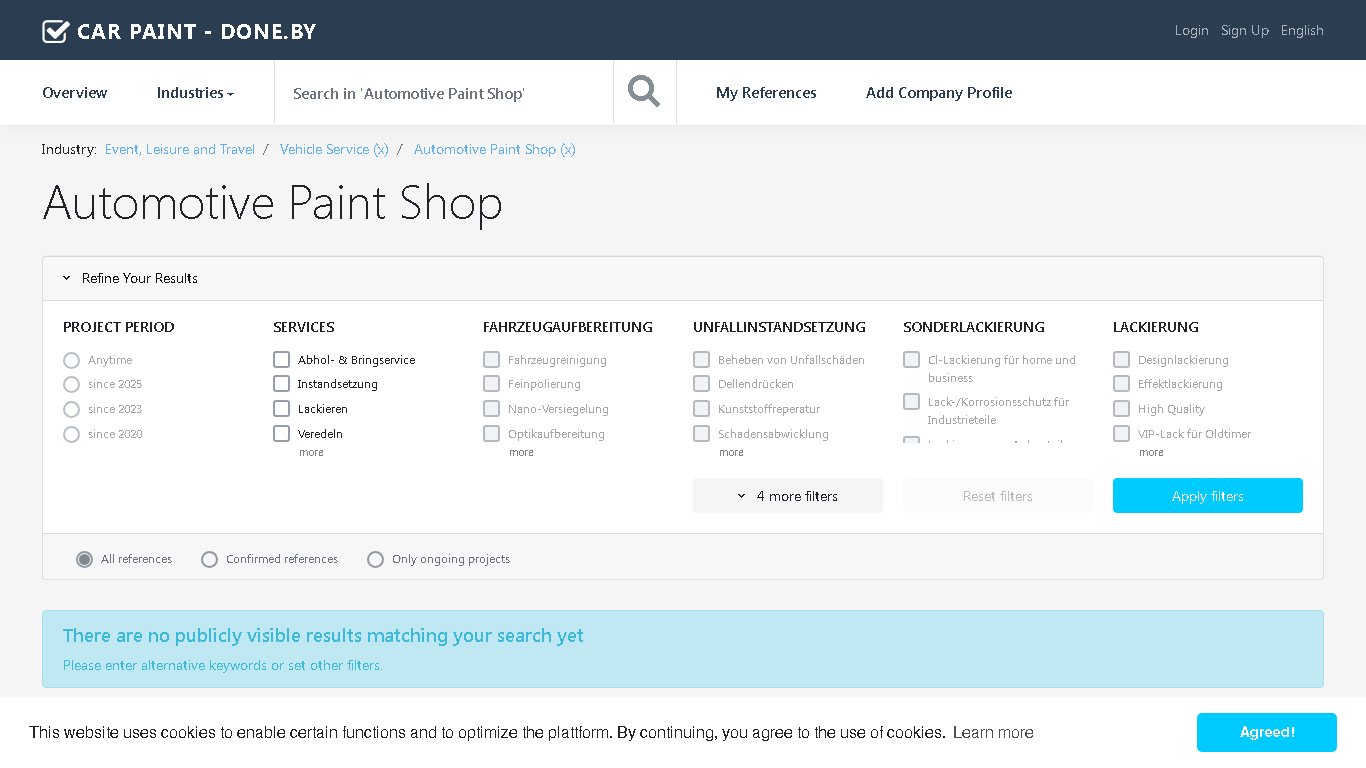Select the Anytime project period
The width and height of the screenshot is (1366, 768).
pyautogui.click(x=71, y=360)
